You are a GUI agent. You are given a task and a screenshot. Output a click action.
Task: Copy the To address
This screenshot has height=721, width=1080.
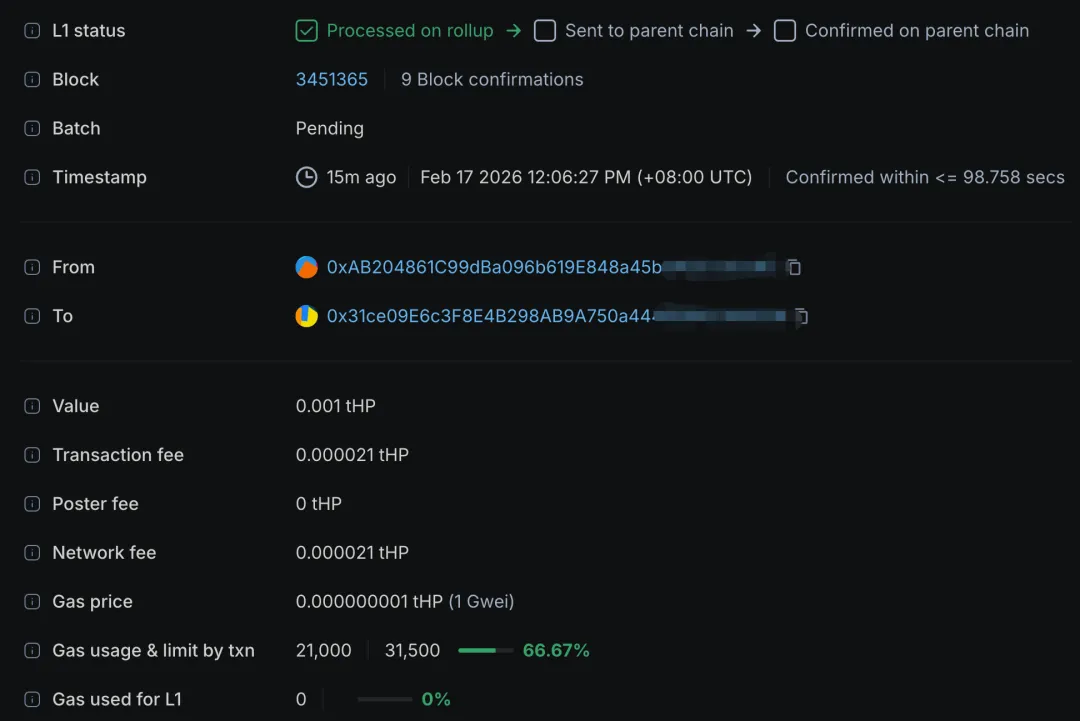point(801,317)
